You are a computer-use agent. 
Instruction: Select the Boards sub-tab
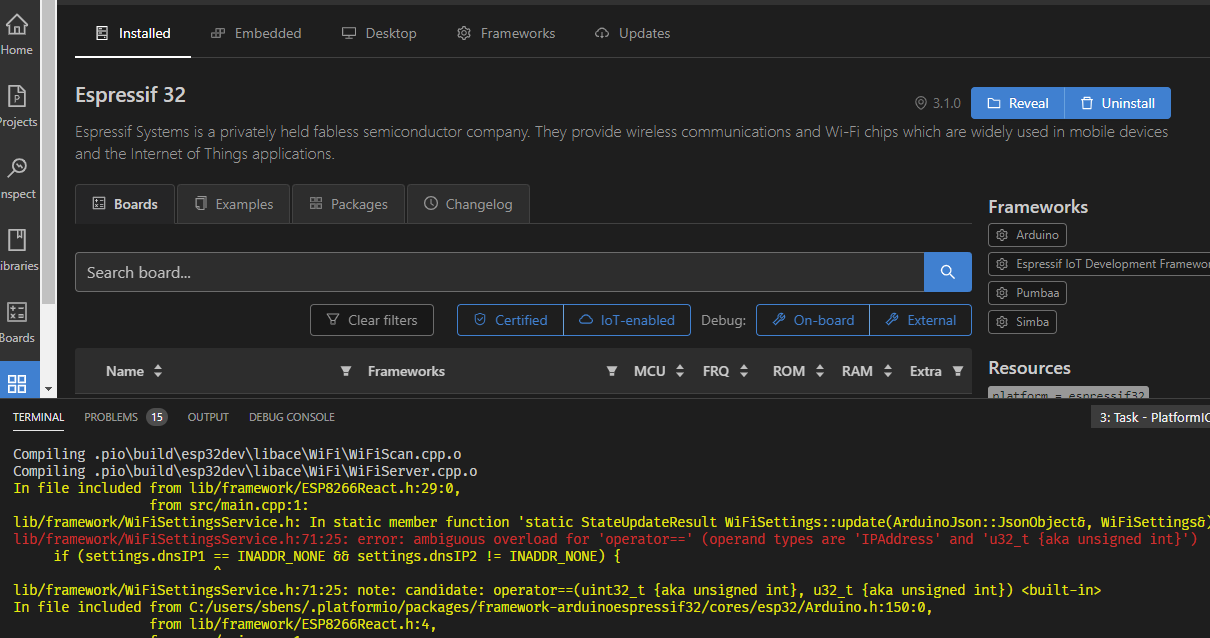(x=125, y=204)
